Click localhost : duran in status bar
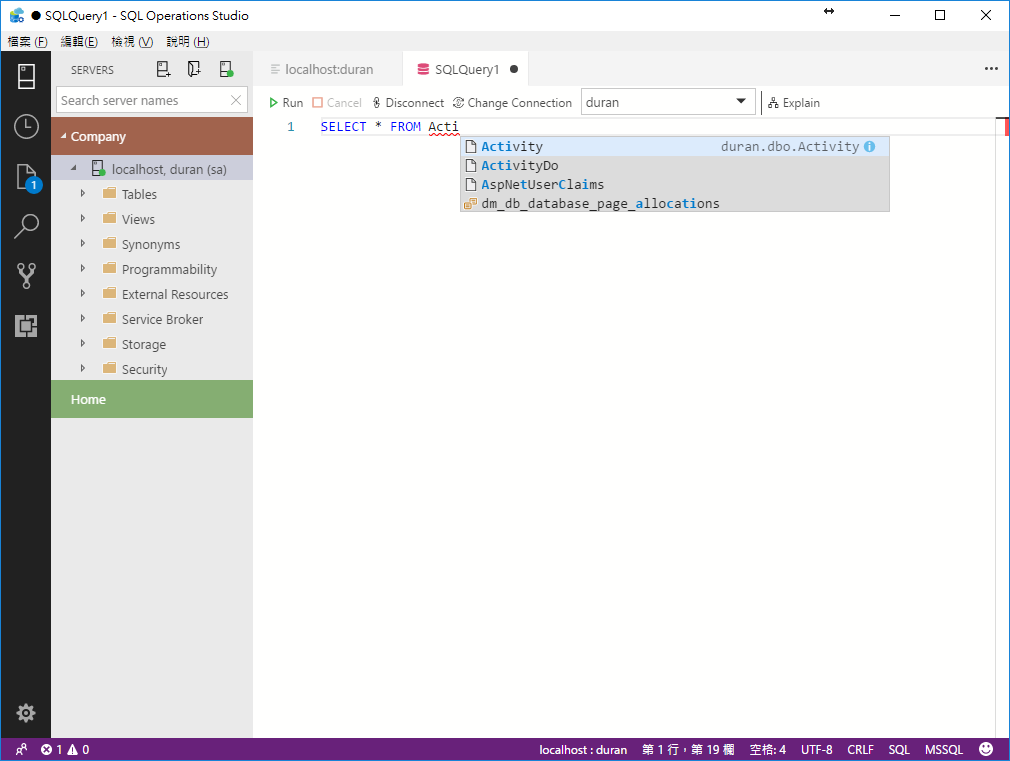Screen dimensions: 1010x761 click(583, 749)
